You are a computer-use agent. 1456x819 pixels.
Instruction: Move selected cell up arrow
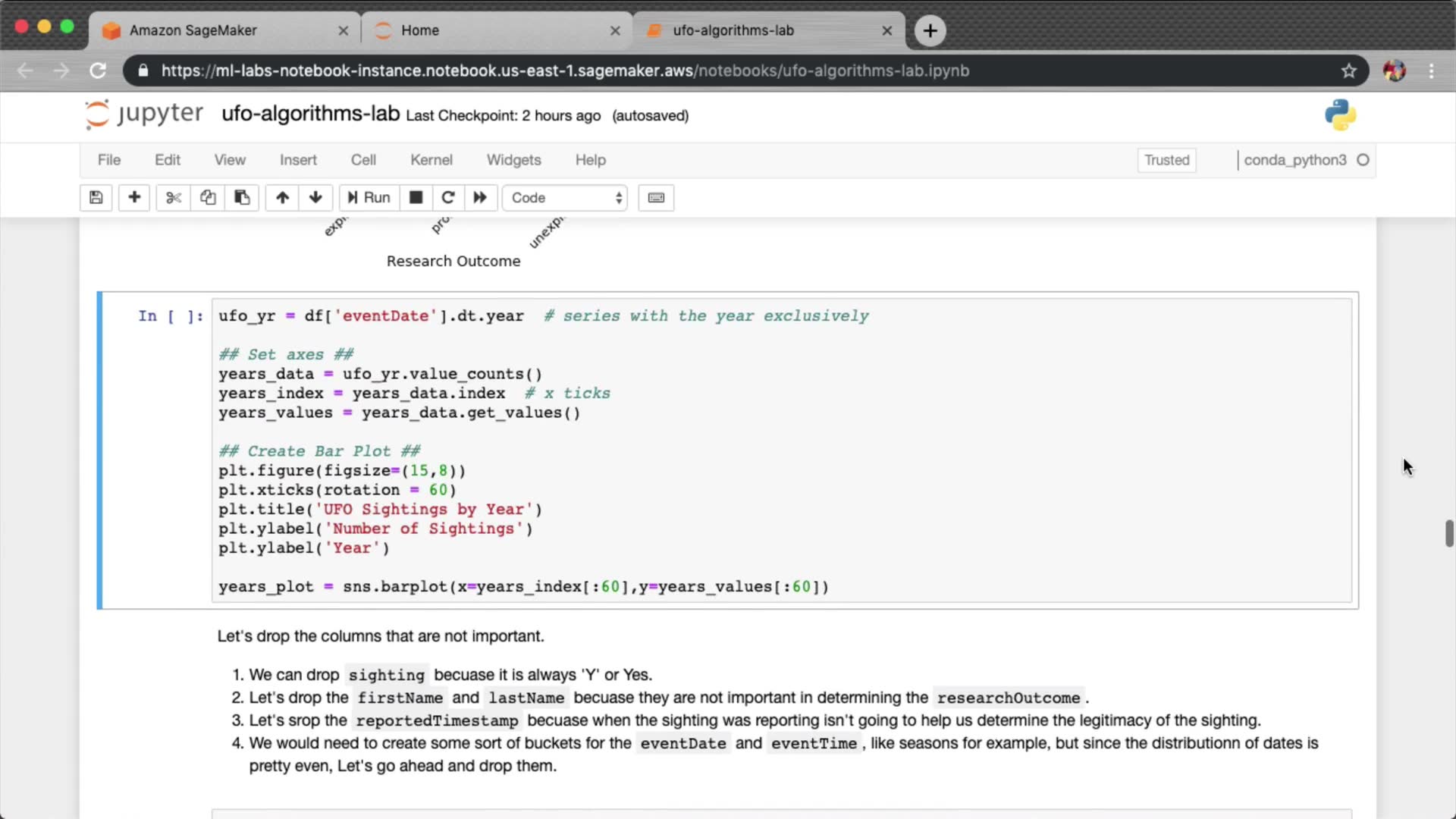[282, 198]
